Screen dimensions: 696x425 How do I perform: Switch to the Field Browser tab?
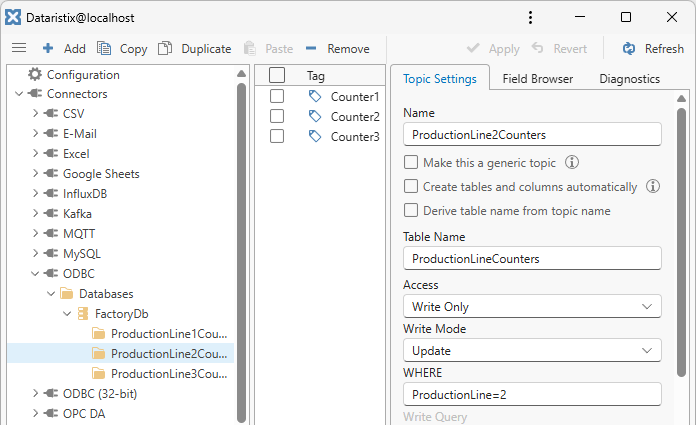[x=538, y=79]
